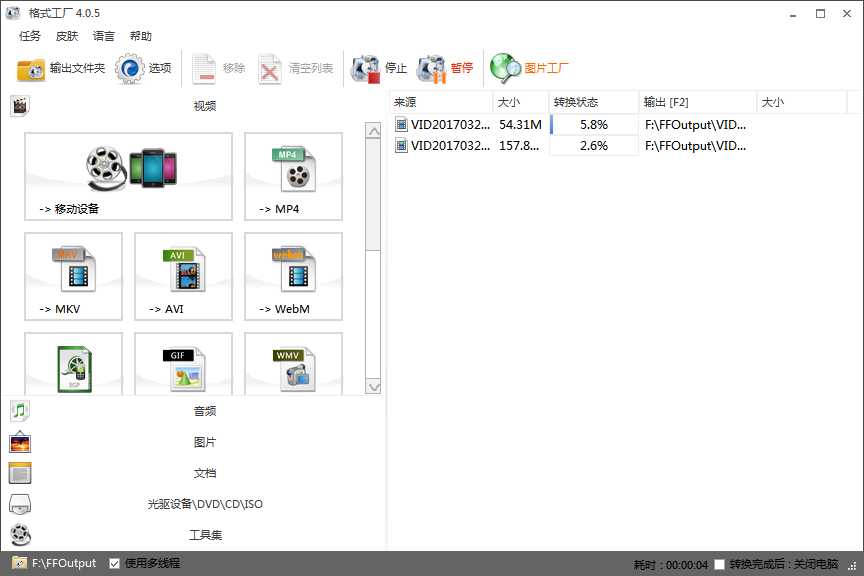Viewport: 864px width, 576px height.
Task: Click the 2.6% progress bar cell
Action: click(x=593, y=146)
